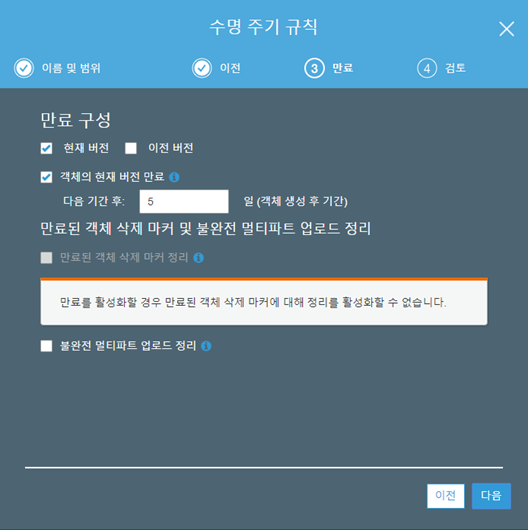
Task: Select the 만료 step label
Action: pyautogui.click(x=343, y=68)
